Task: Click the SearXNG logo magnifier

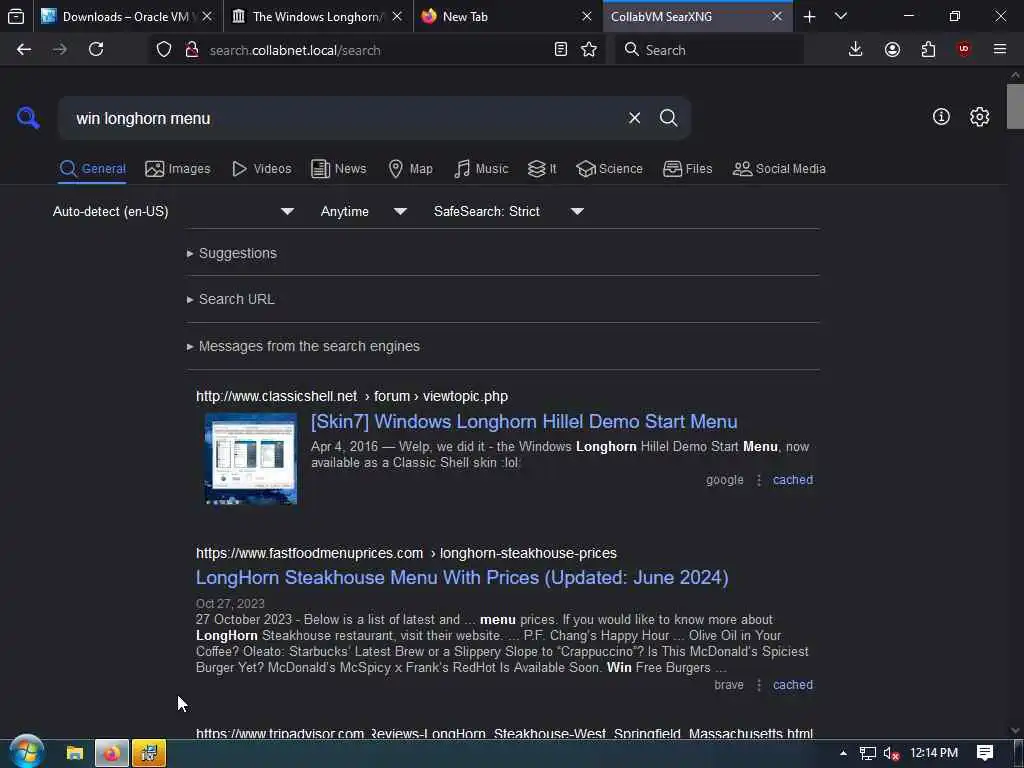Action: (x=28, y=118)
